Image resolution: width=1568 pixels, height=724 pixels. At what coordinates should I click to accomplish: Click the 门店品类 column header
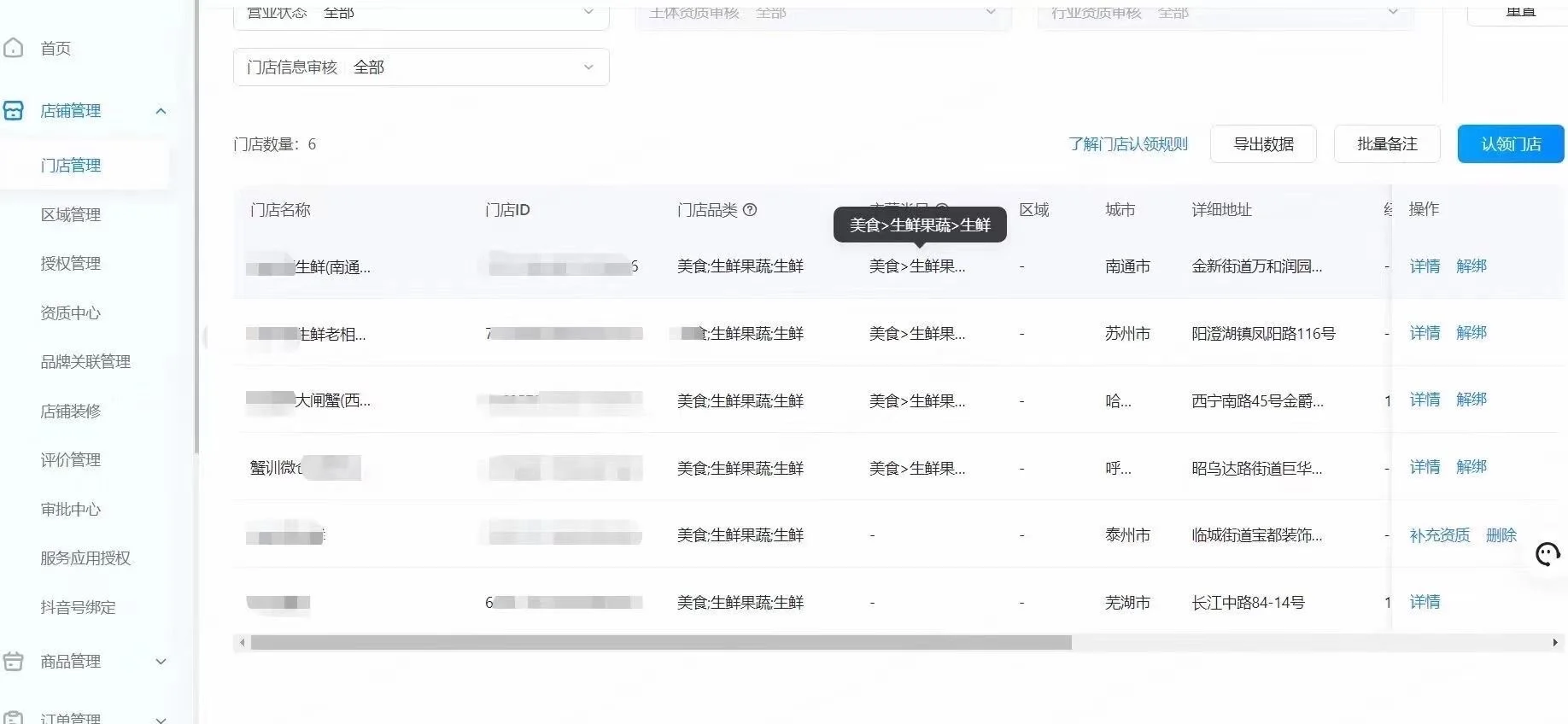(707, 210)
